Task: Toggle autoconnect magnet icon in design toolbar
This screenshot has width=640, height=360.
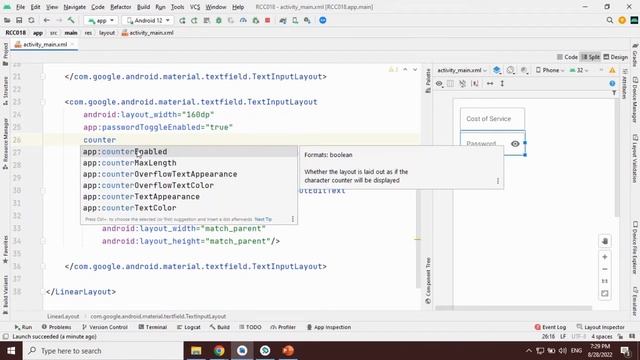Action: (462, 84)
